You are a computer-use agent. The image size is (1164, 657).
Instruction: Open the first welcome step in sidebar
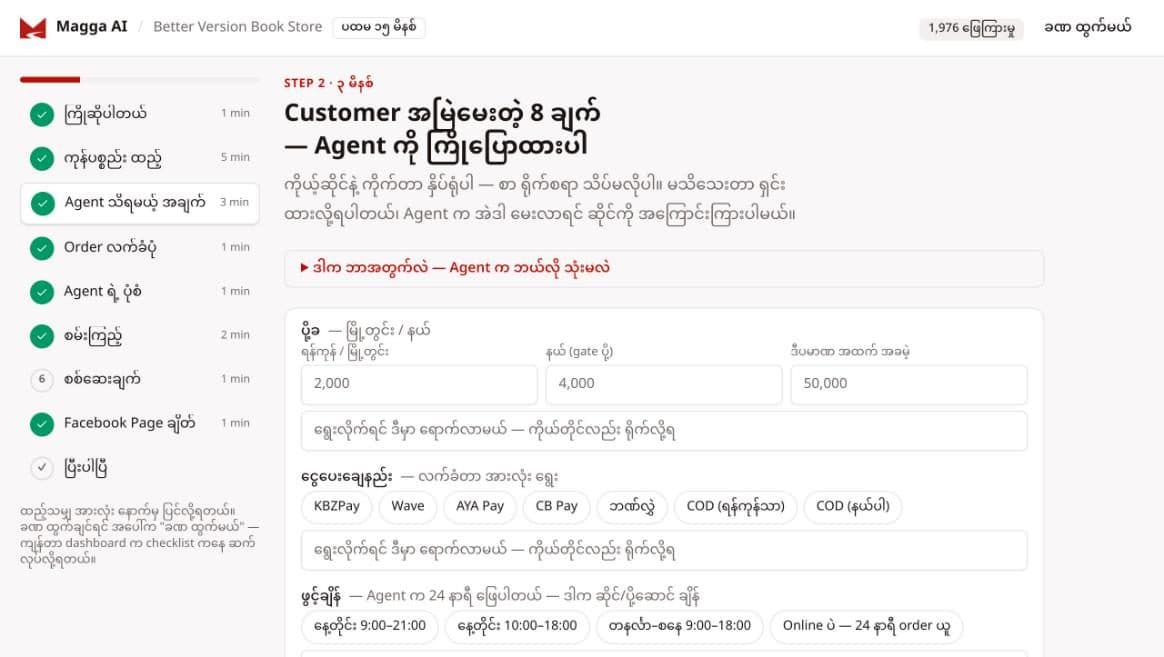pyautogui.click(x=140, y=114)
